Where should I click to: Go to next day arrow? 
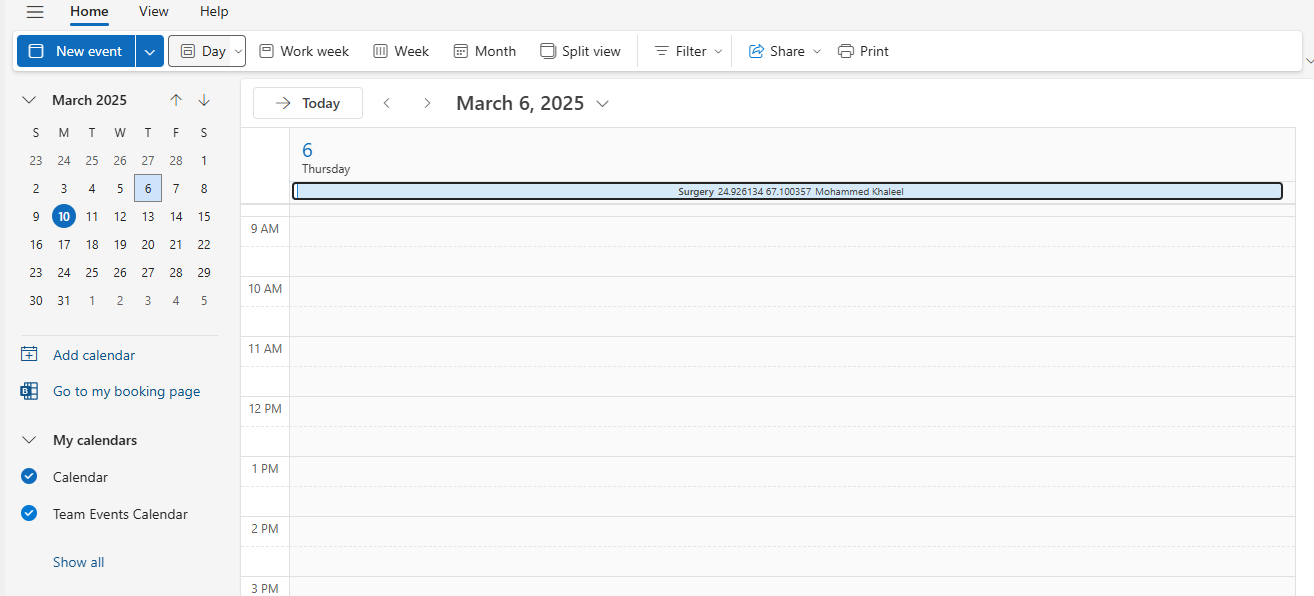coord(427,103)
